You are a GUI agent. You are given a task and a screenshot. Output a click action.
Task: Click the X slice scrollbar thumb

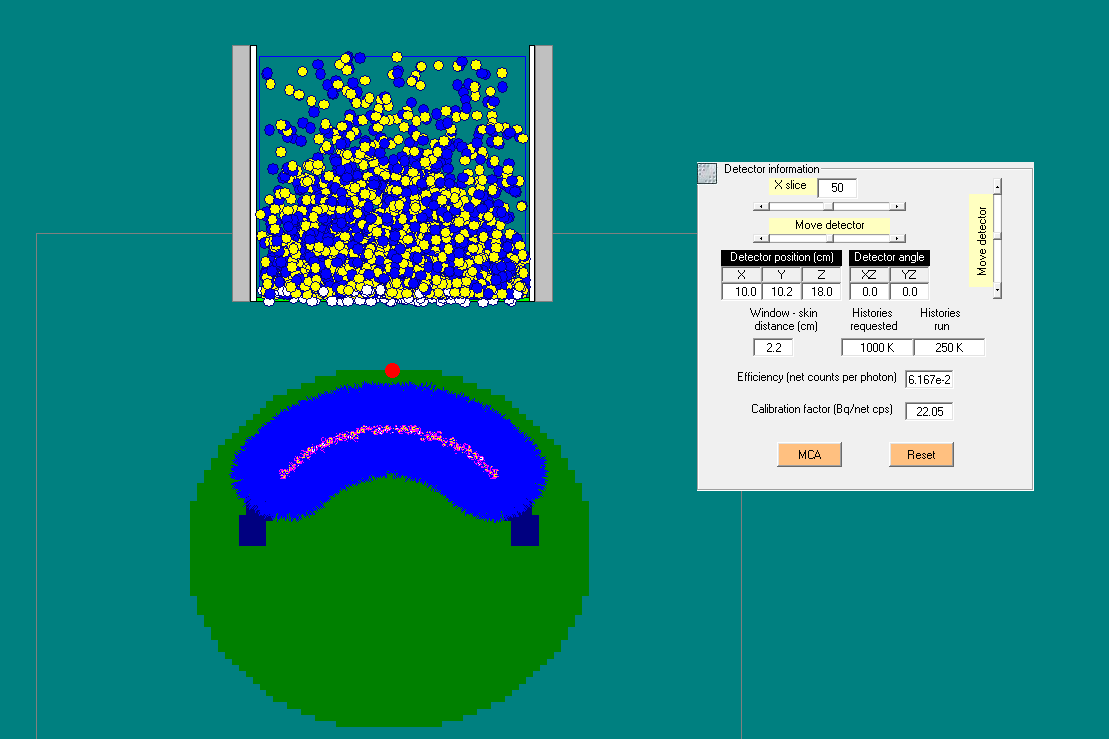click(829, 206)
